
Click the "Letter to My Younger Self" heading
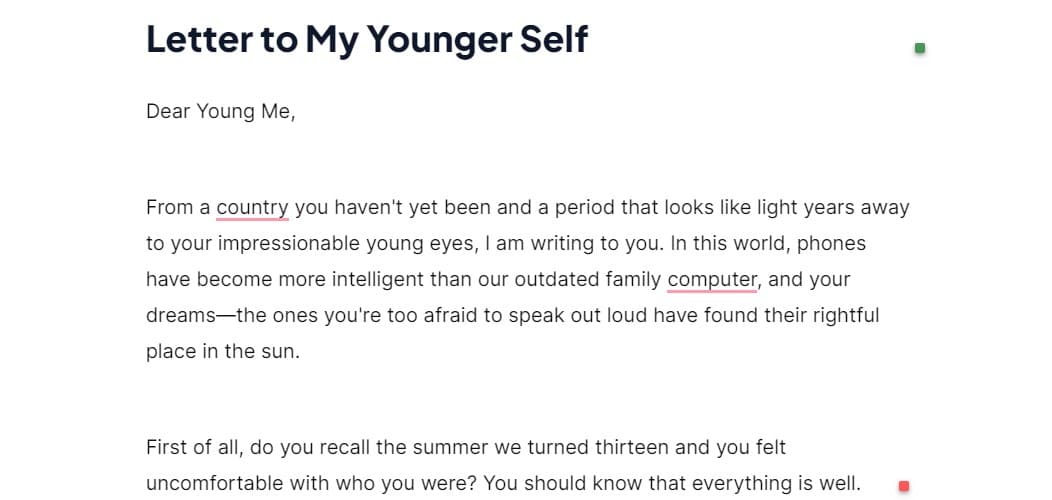pyautogui.click(x=367, y=39)
